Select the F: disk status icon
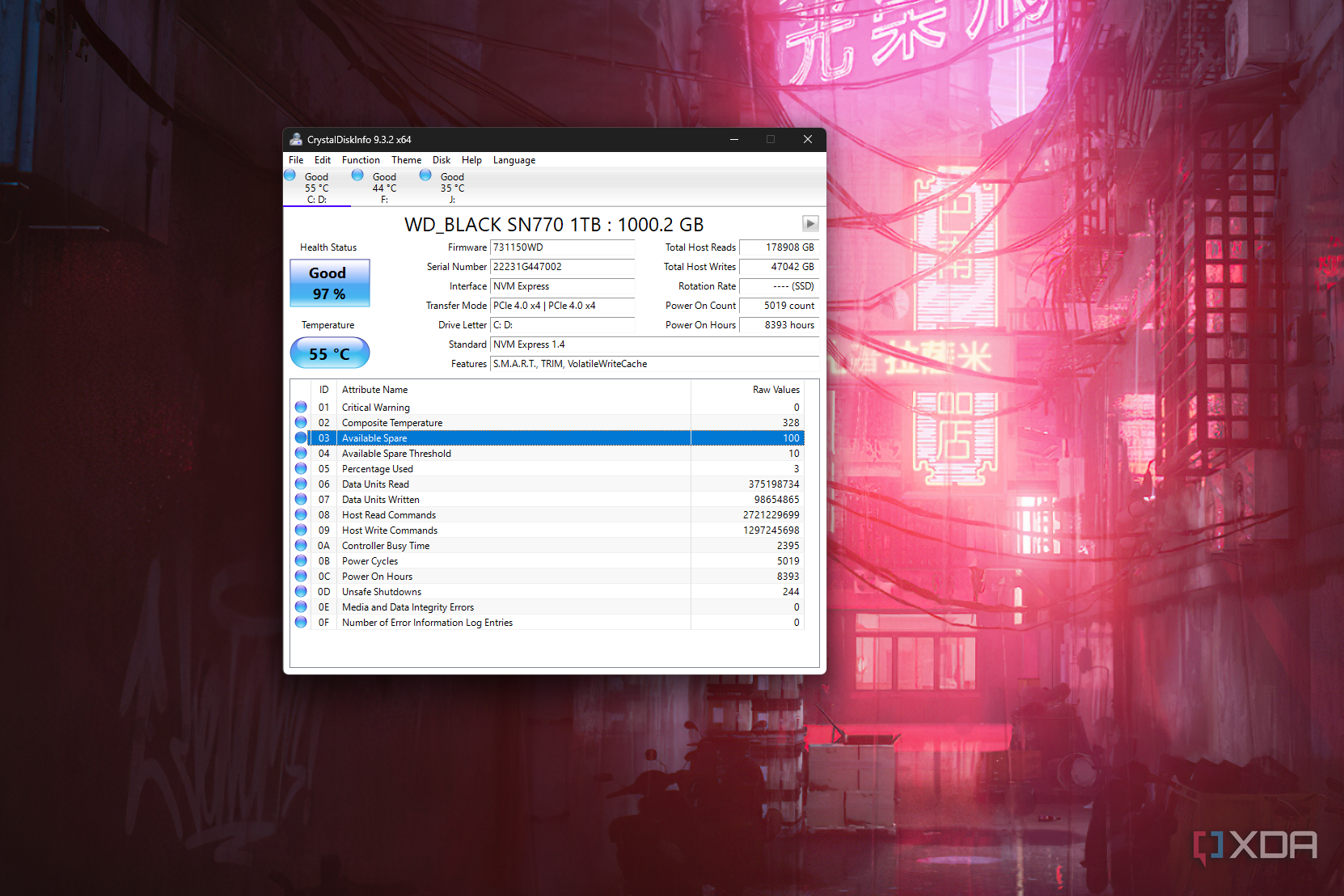 [357, 175]
